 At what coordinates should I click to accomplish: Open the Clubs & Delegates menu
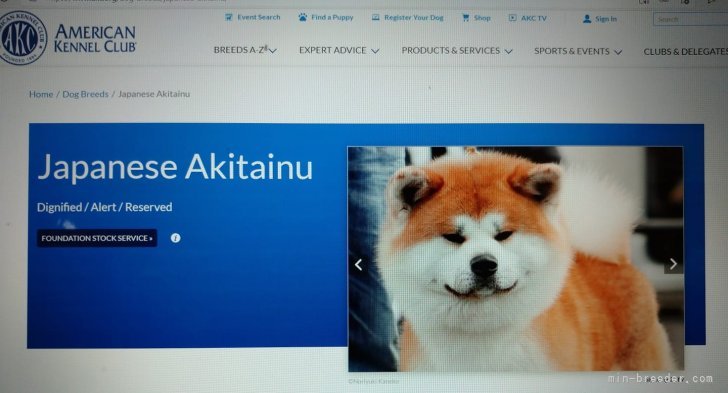pyautogui.click(x=685, y=52)
